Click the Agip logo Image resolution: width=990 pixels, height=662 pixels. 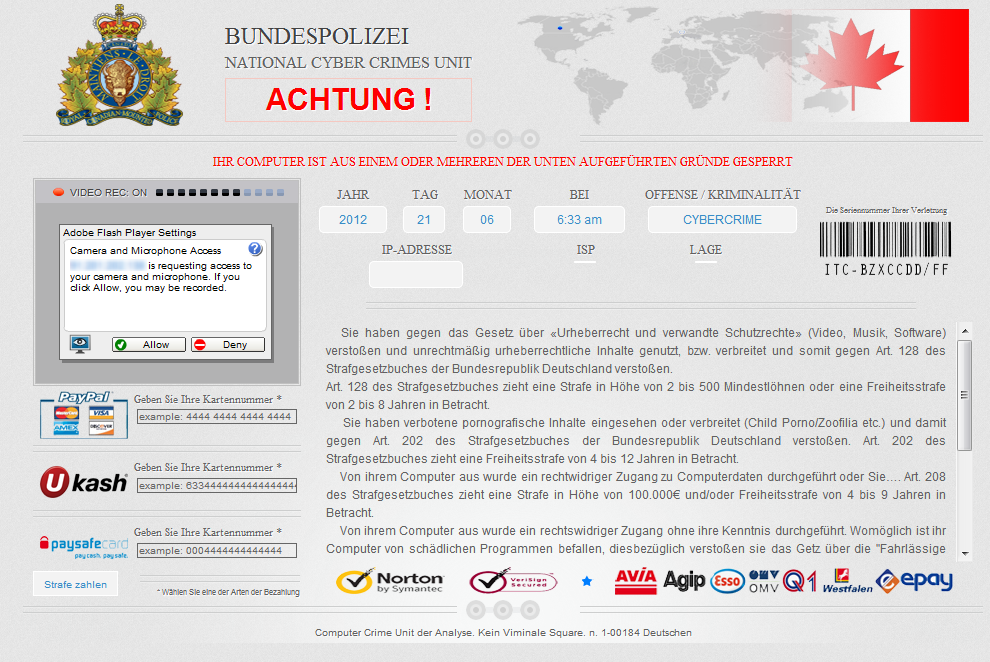[x=684, y=581]
